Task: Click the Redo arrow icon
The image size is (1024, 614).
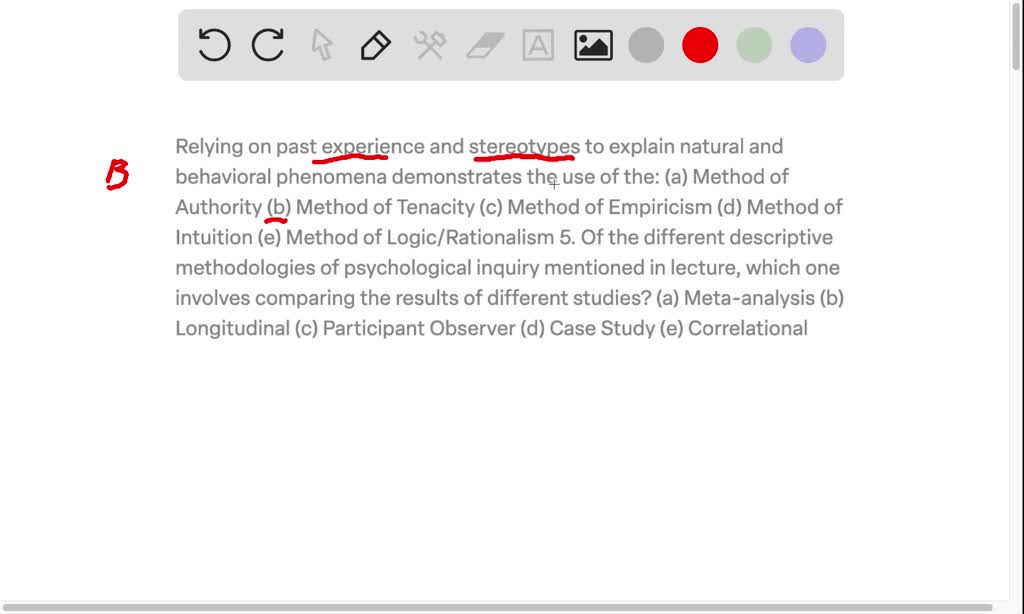Action: 268,44
